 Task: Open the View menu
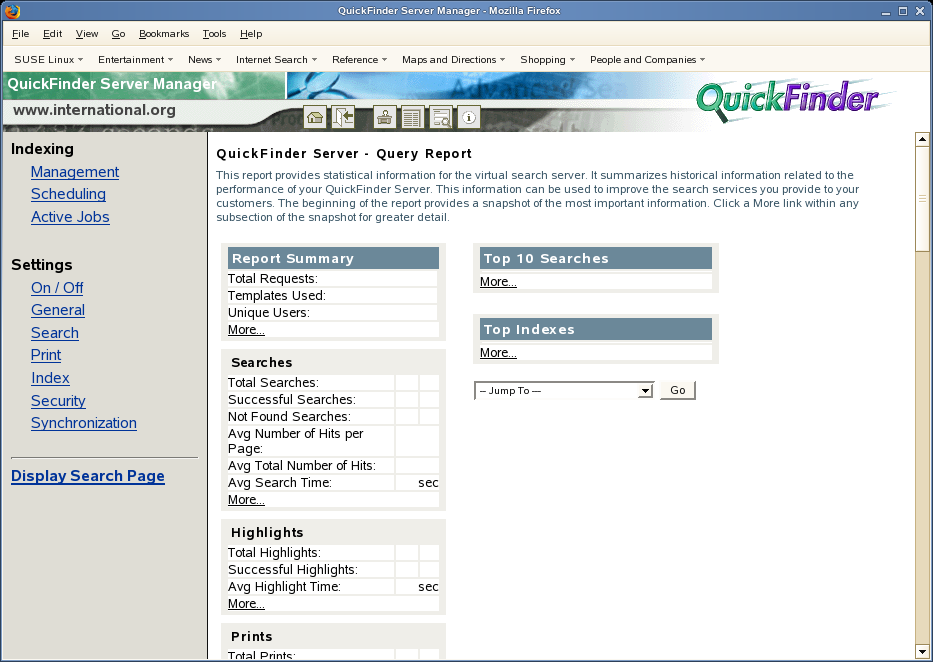tap(87, 34)
